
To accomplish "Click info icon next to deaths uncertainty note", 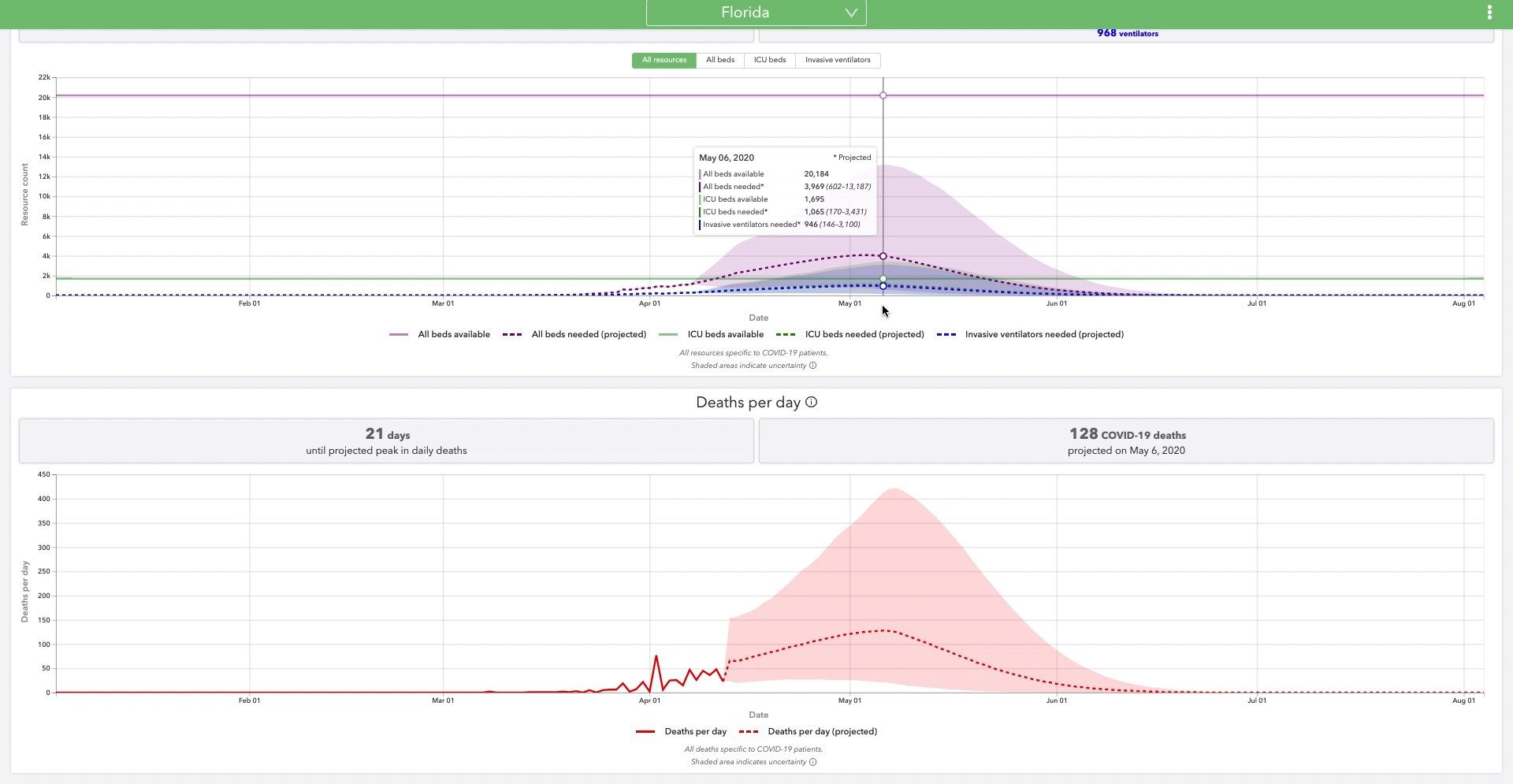I will click(x=812, y=762).
